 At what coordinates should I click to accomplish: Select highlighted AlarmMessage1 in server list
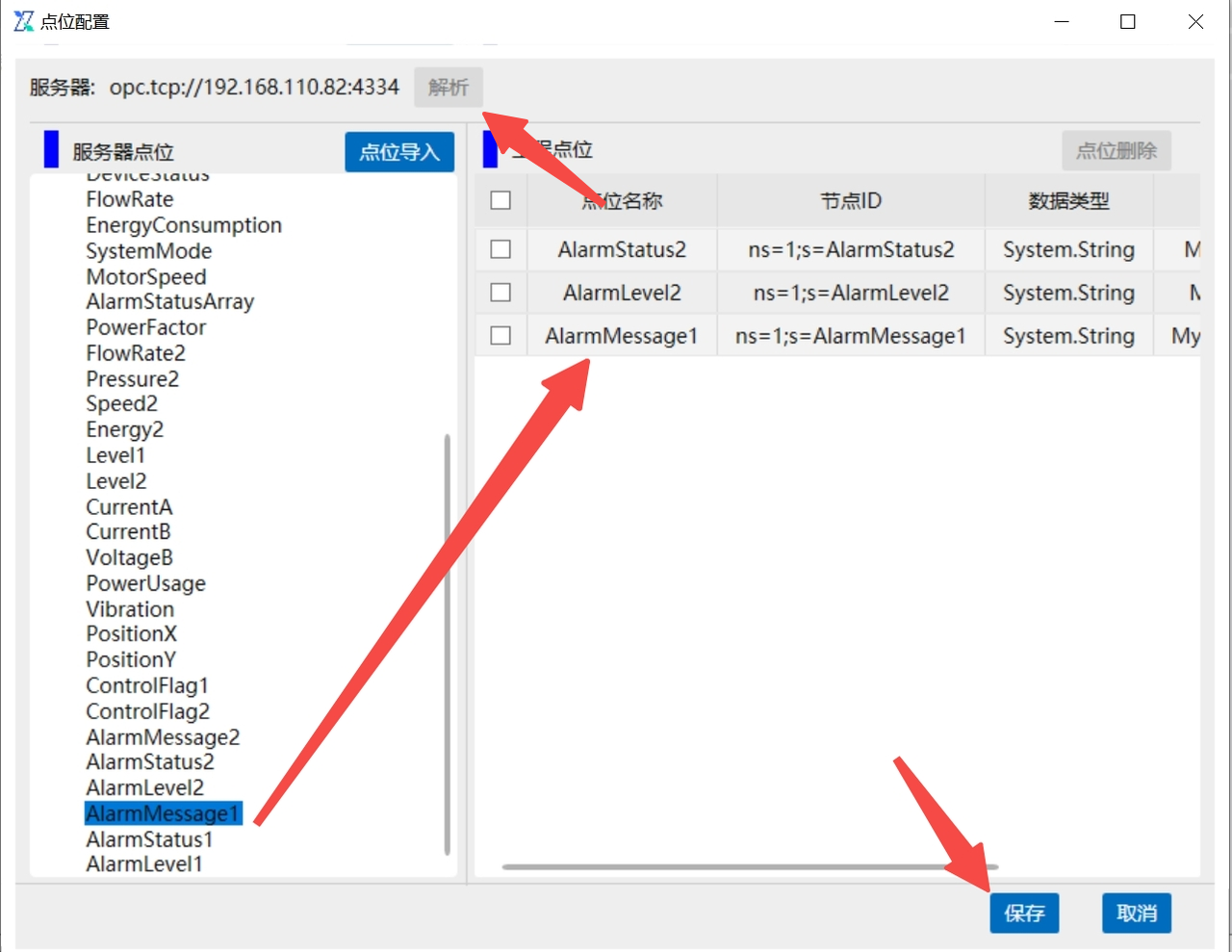coord(163,814)
